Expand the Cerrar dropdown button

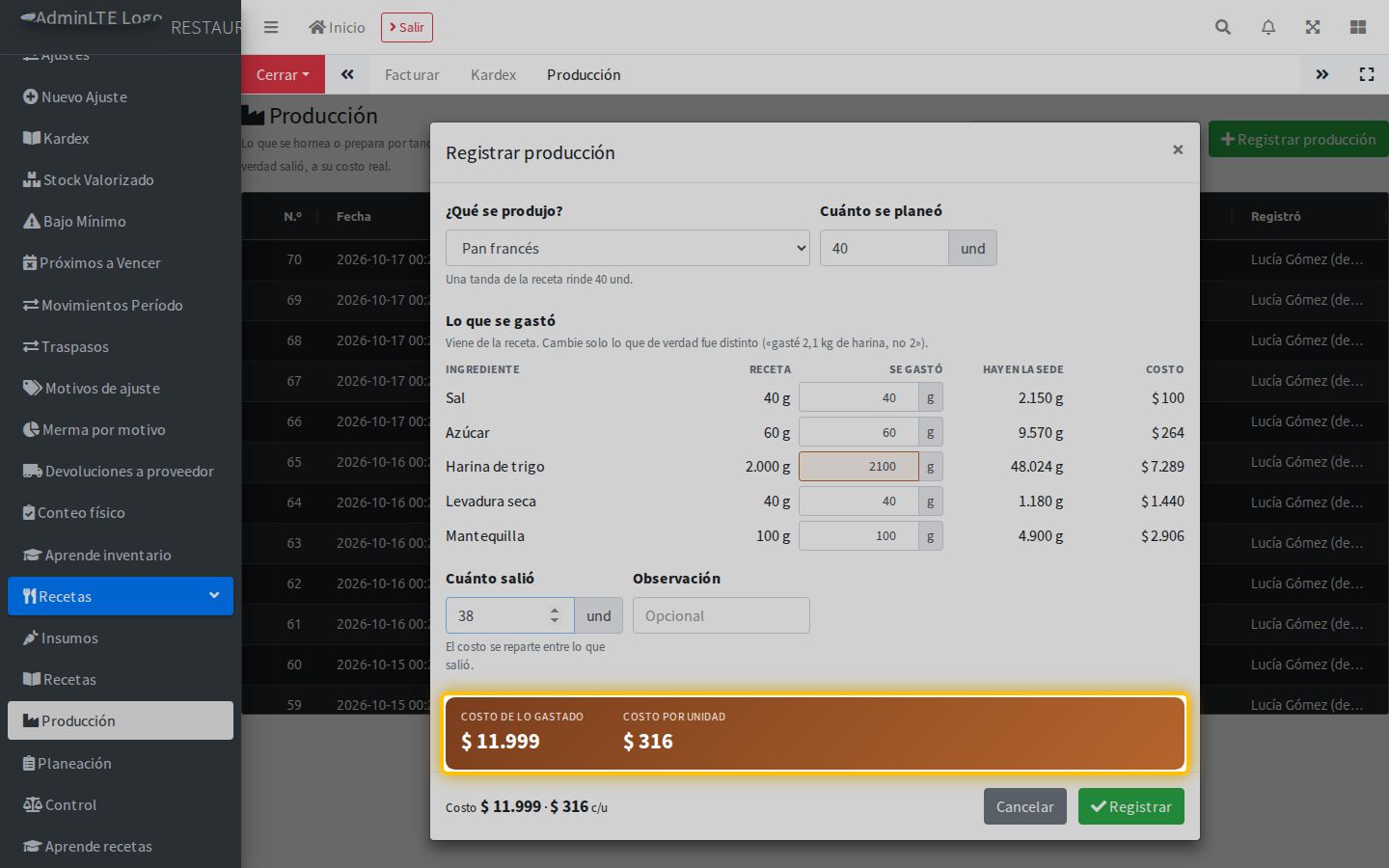click(283, 74)
